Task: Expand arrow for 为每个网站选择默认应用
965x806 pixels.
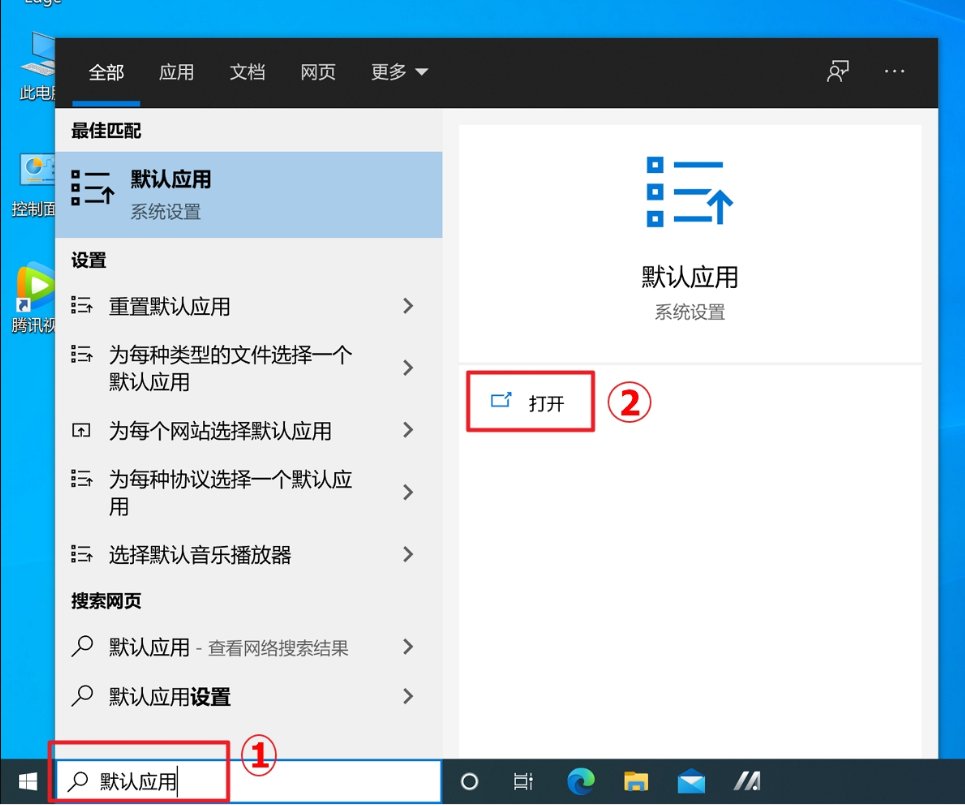Action: tap(407, 430)
